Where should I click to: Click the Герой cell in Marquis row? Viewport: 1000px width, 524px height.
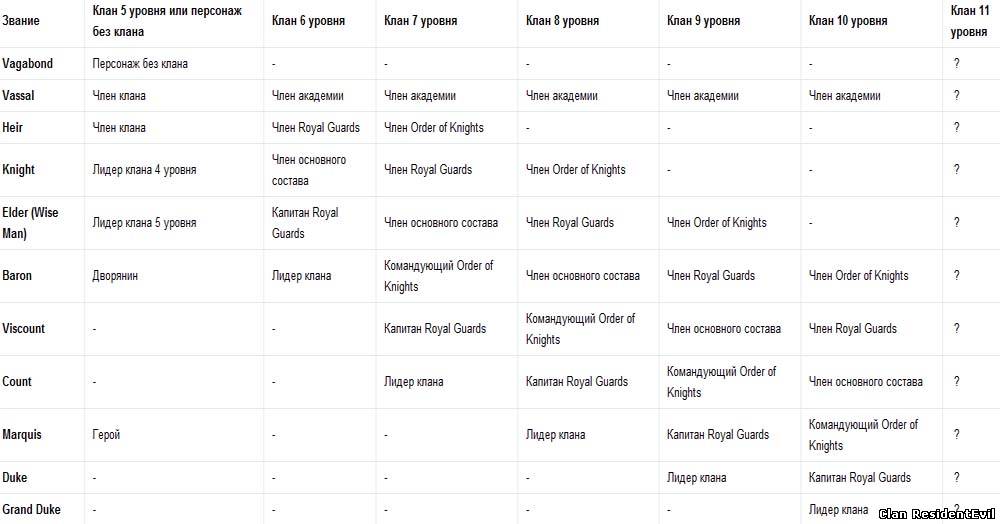tap(106, 435)
